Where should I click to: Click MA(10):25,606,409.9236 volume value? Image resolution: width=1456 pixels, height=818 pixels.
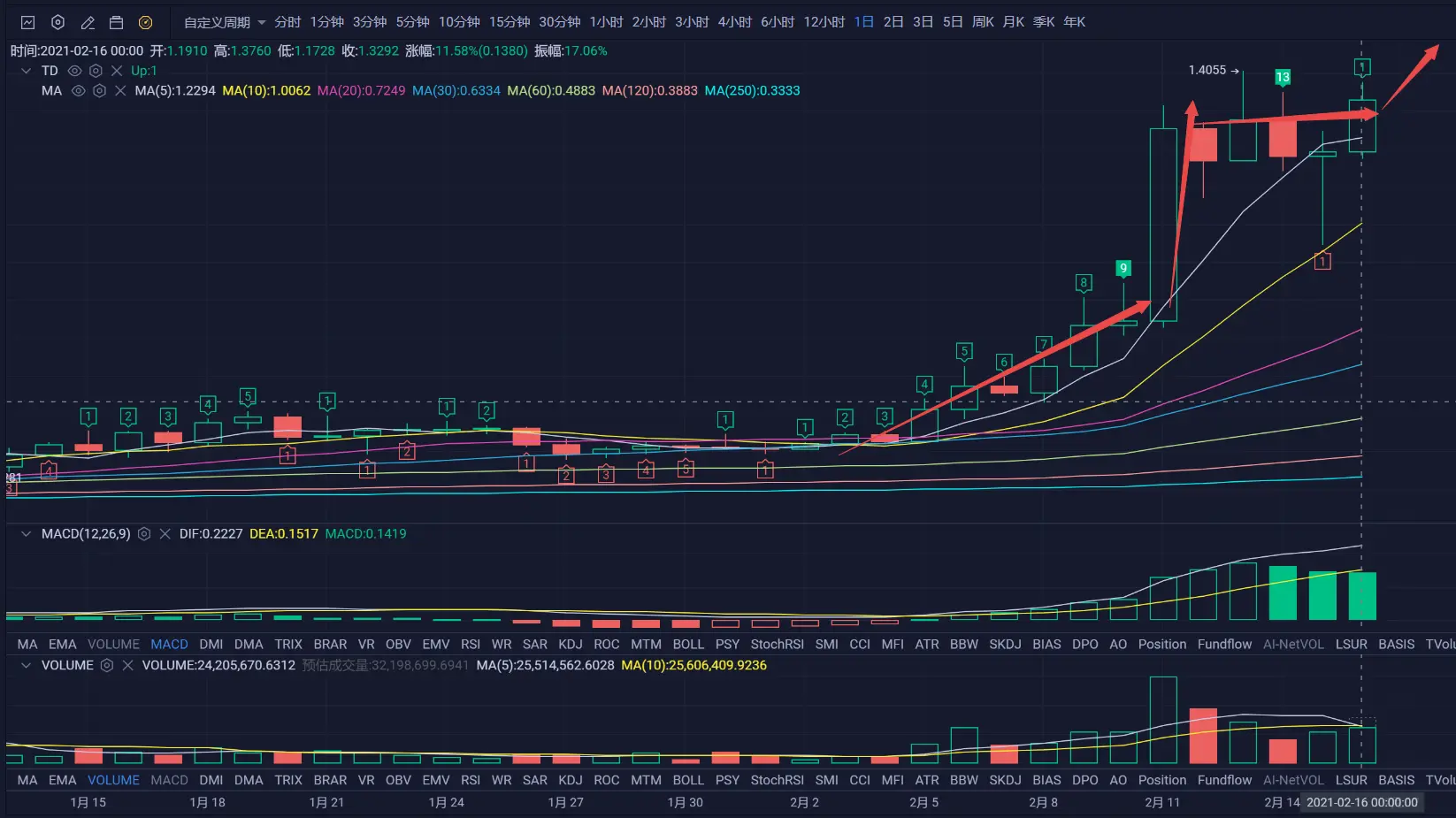point(694,665)
